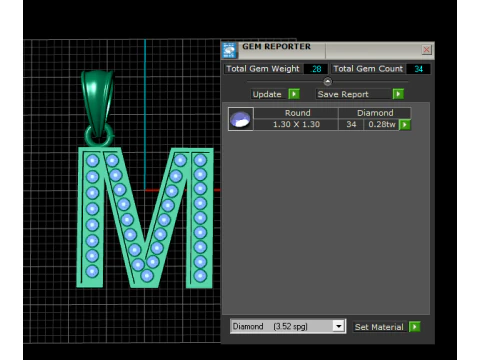The image size is (480, 360).
Task: Click the Diamond material cell
Action: [375, 113]
